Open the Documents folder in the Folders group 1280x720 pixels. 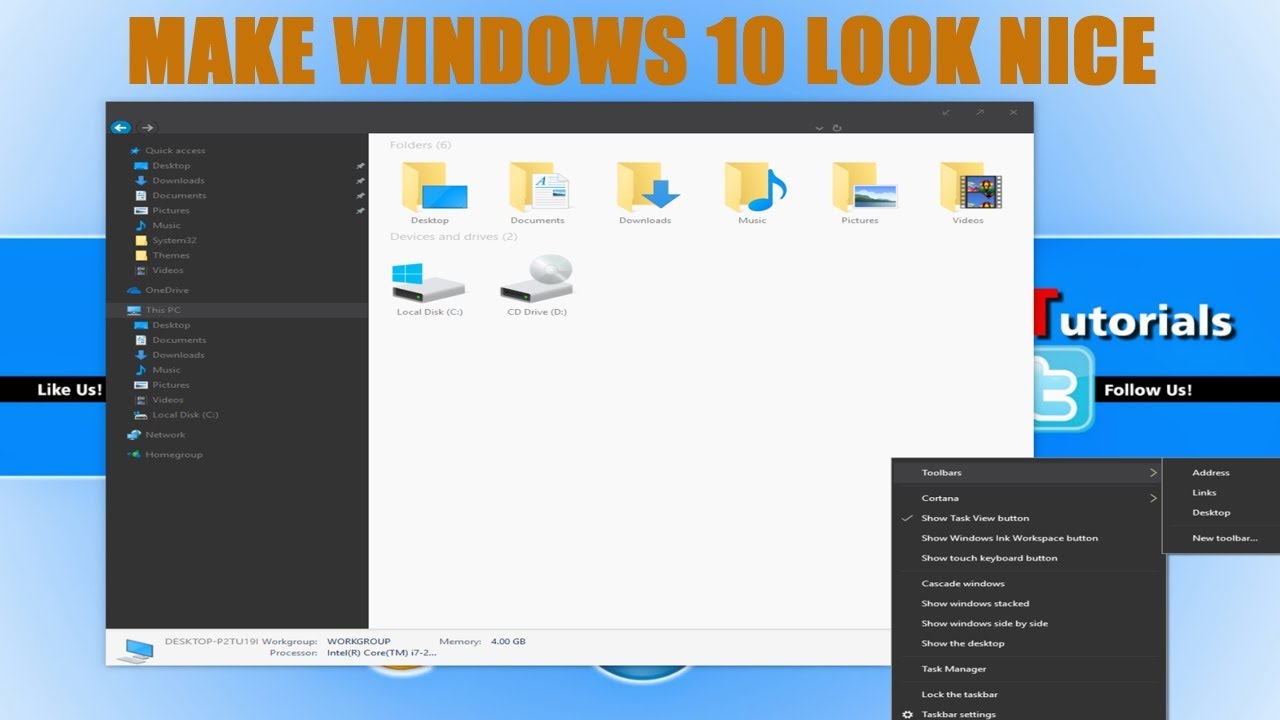[x=538, y=192]
